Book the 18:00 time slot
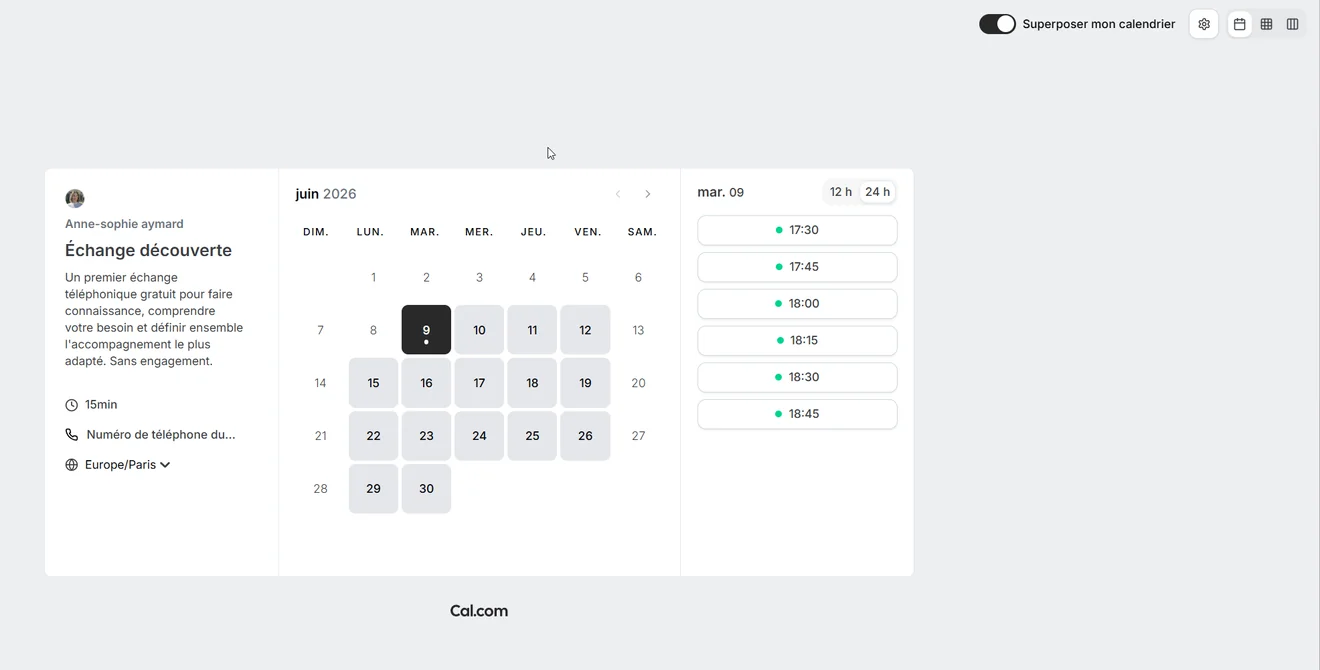The width and height of the screenshot is (1320, 670). (x=797, y=304)
